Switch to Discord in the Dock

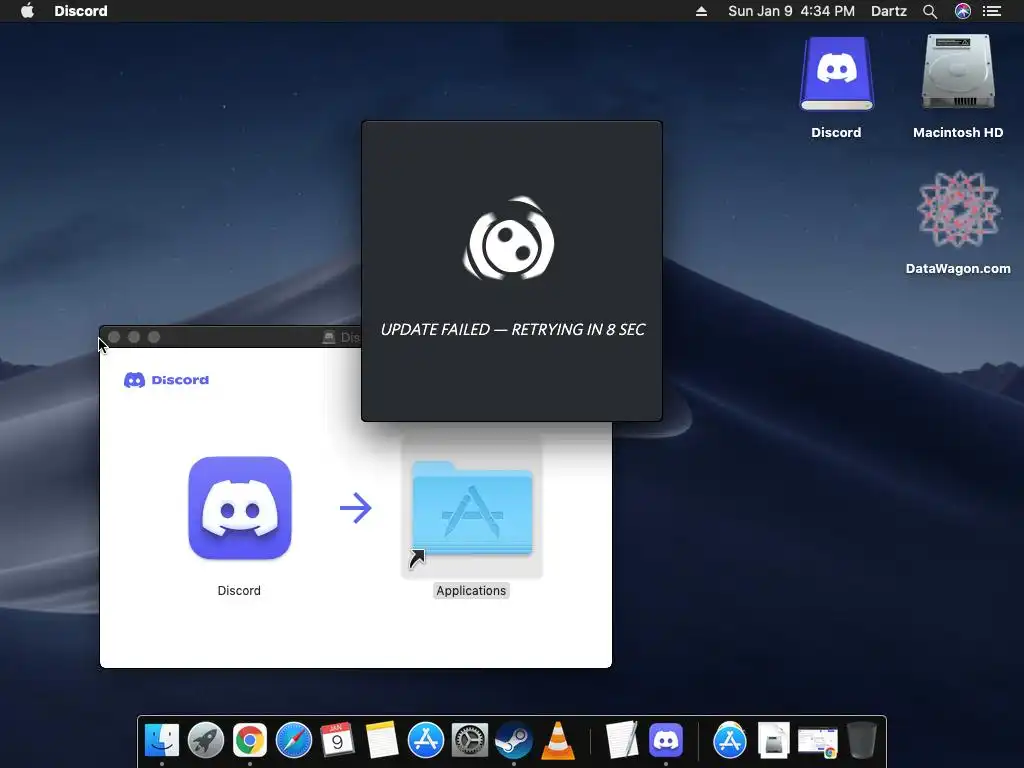click(665, 741)
